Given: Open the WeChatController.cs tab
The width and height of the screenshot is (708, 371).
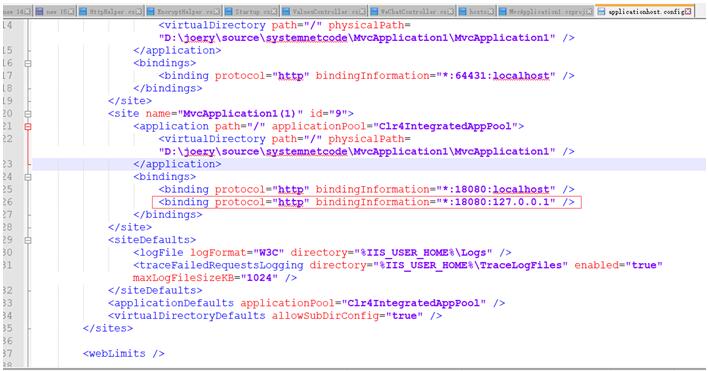Looking at the screenshot, I should coord(413,11).
